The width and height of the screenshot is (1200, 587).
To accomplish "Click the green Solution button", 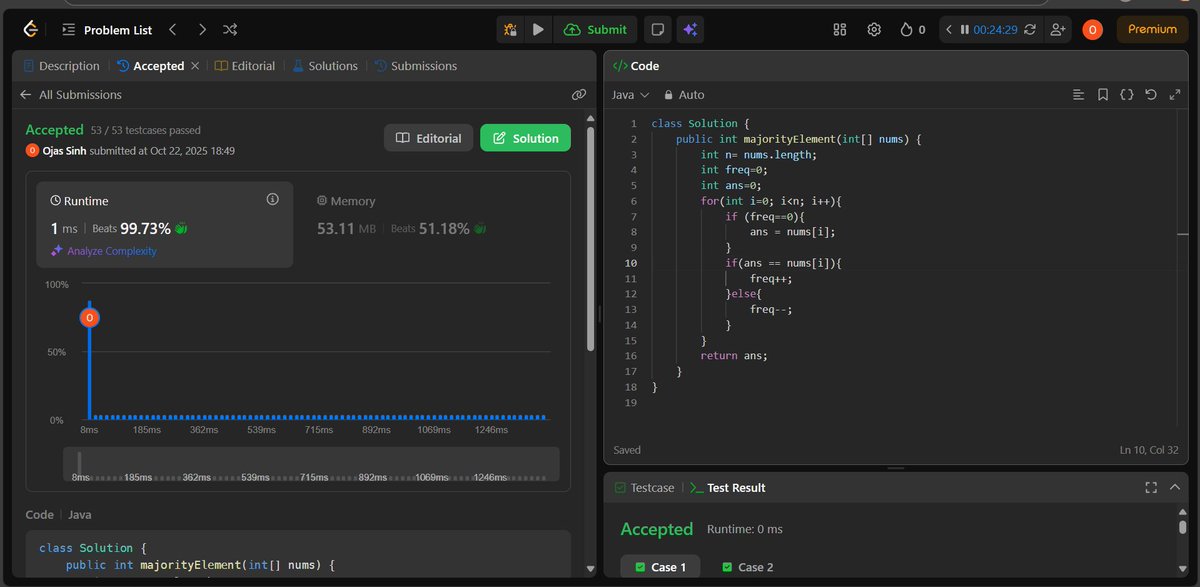I will pos(525,138).
